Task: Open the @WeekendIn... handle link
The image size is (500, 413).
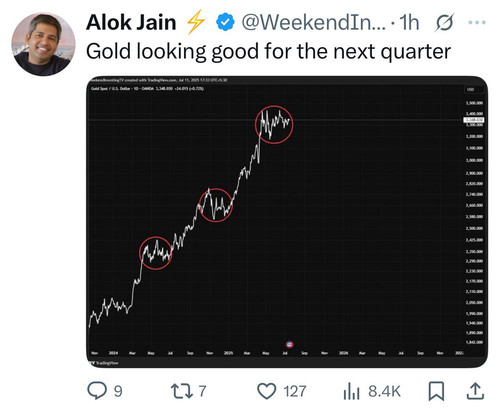Action: (x=313, y=23)
